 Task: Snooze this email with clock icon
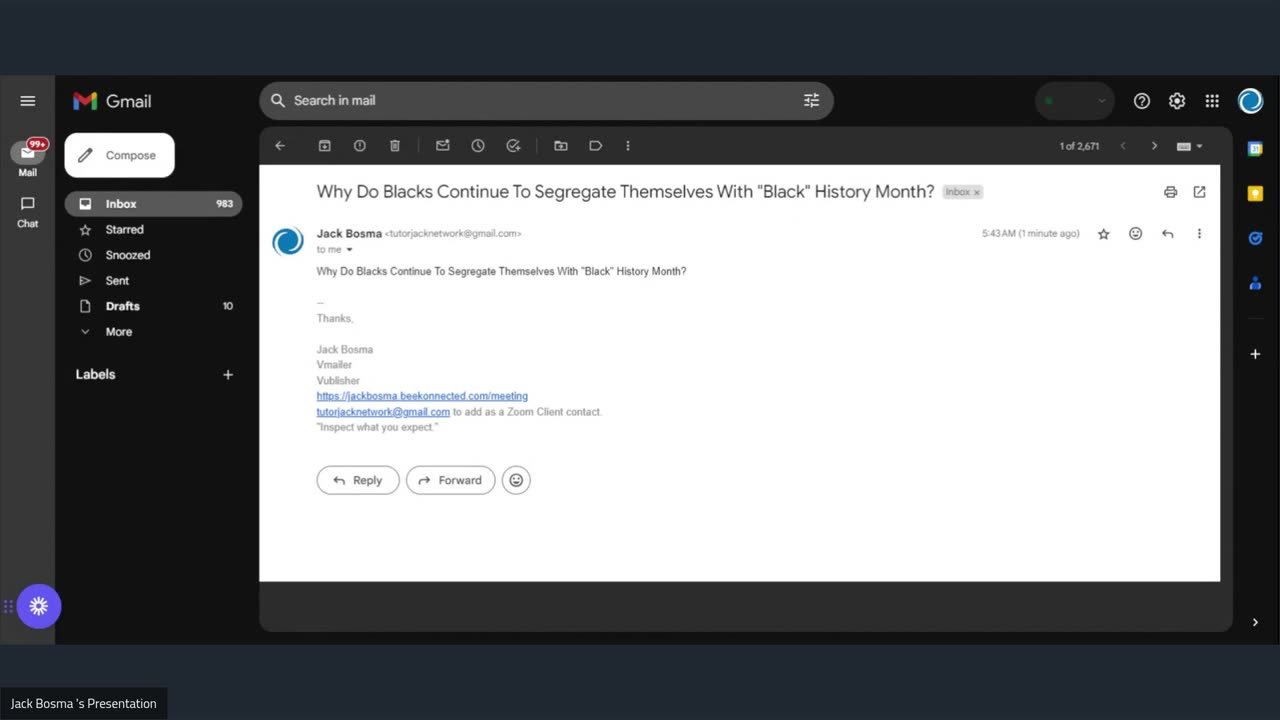tap(478, 146)
